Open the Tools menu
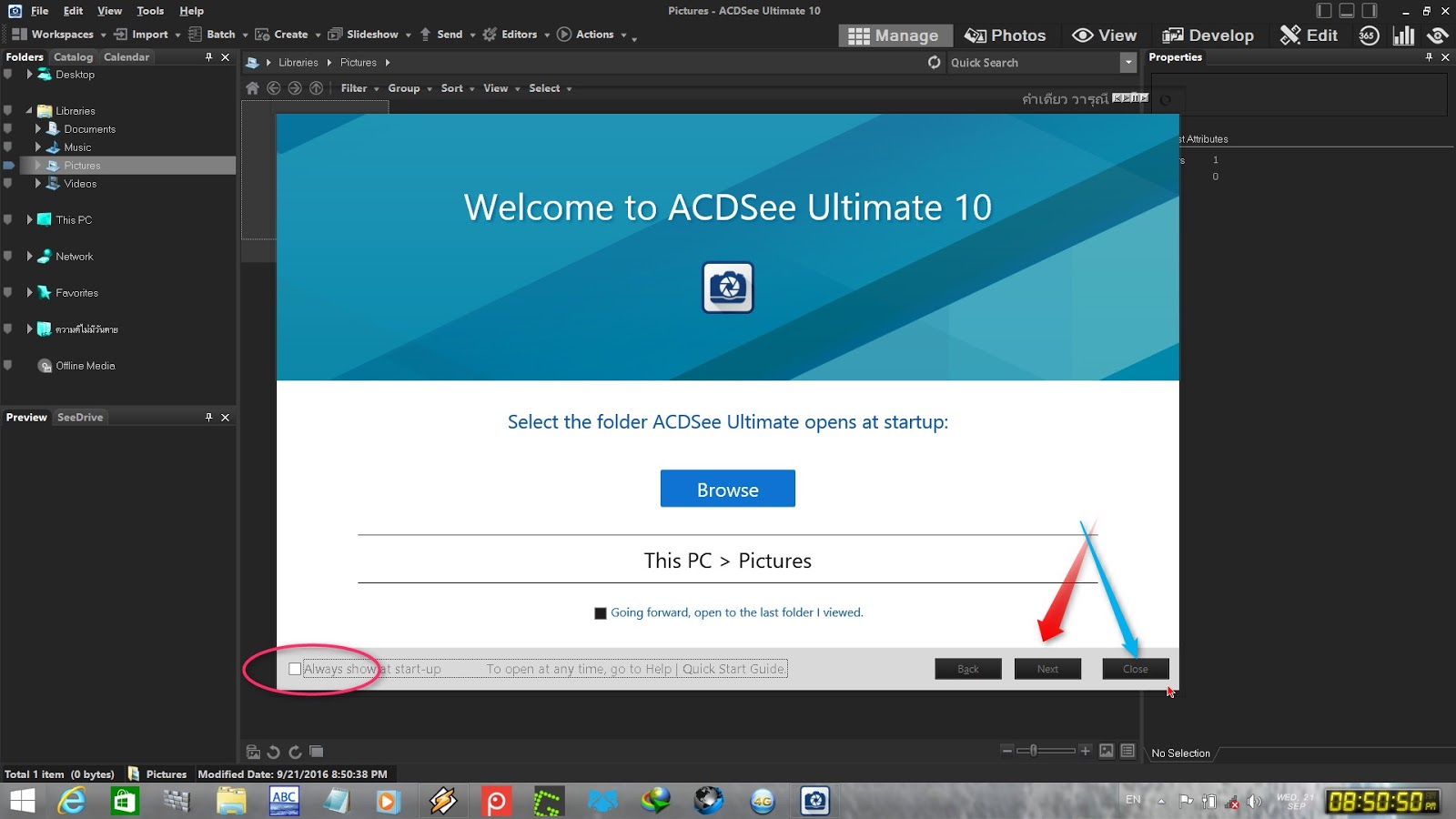 click(x=150, y=11)
